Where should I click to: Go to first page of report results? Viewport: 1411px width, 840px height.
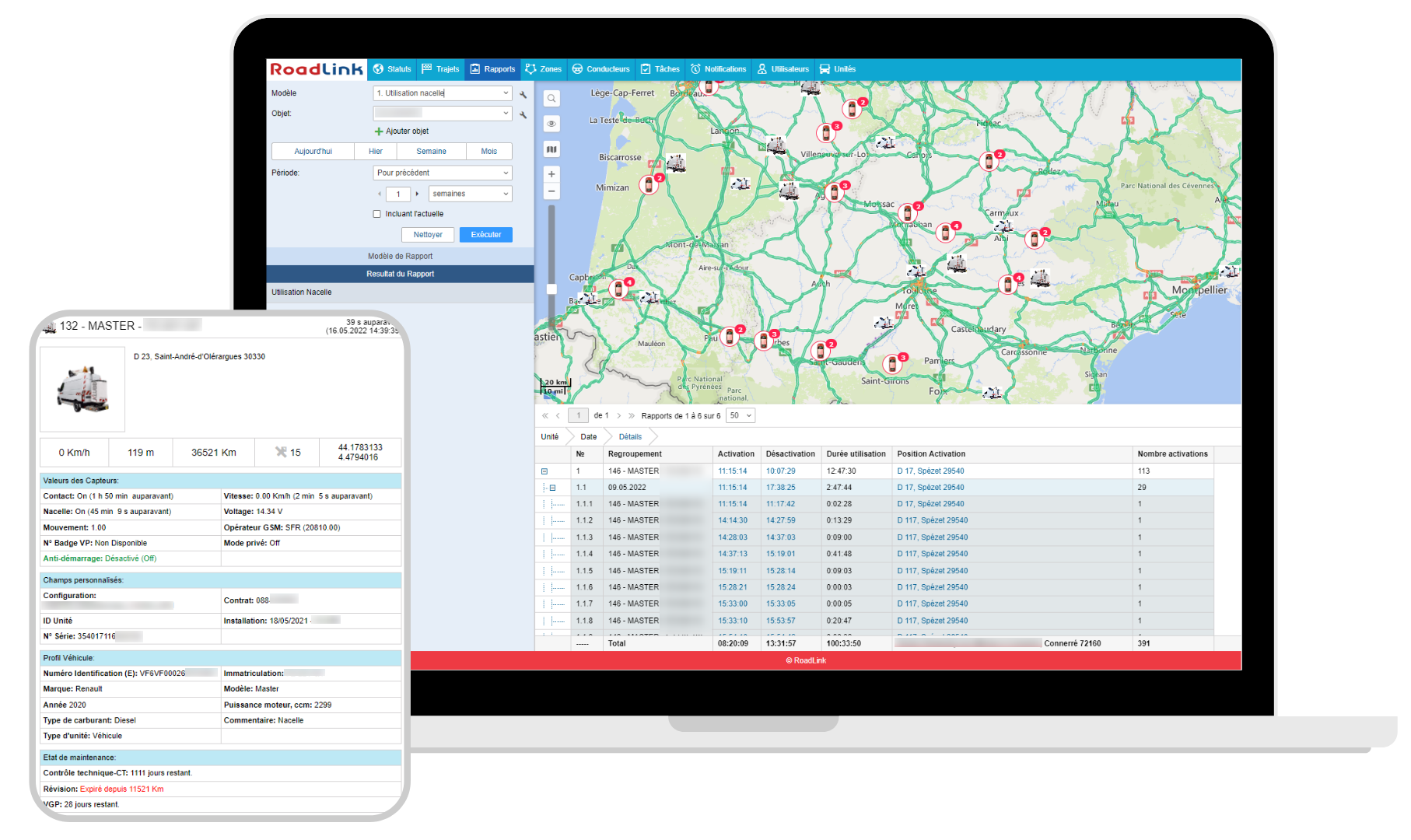pyautogui.click(x=544, y=415)
